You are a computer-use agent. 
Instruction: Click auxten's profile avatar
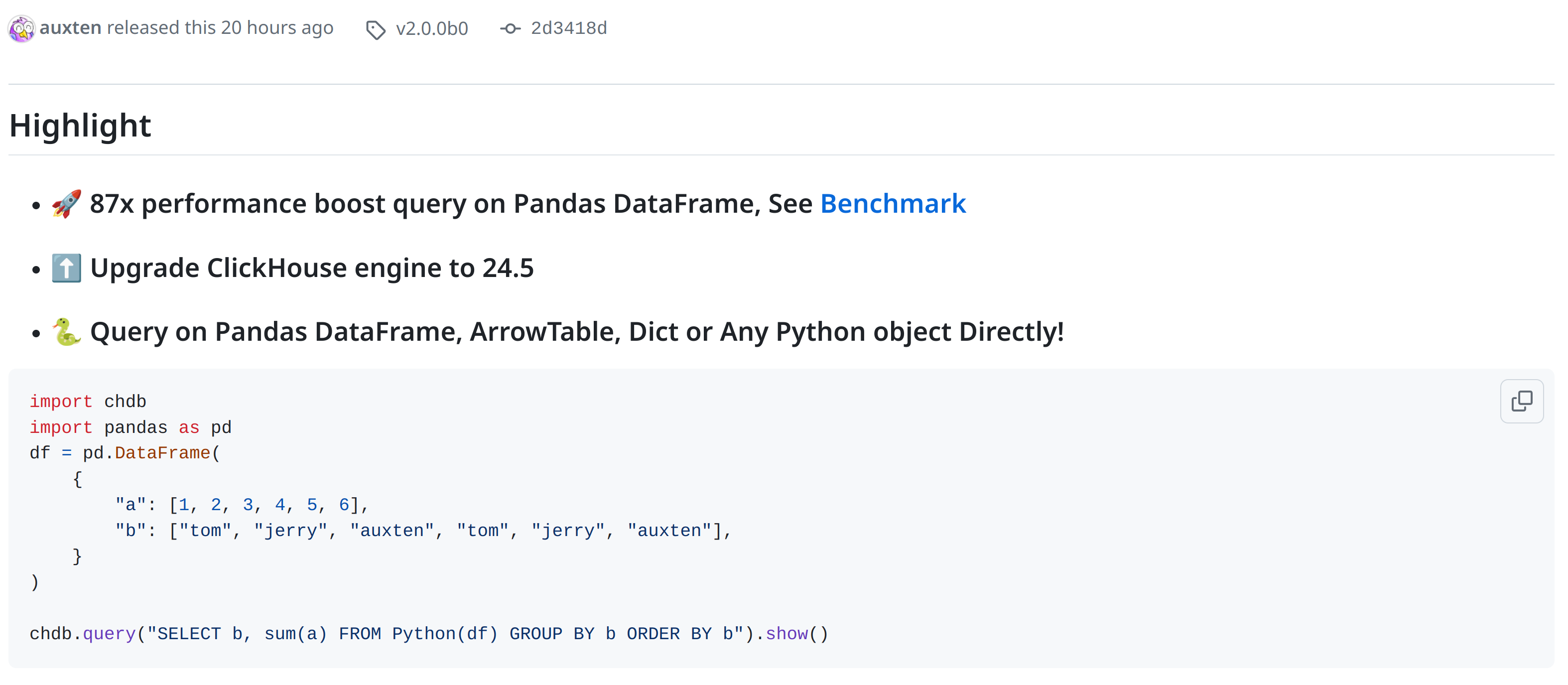pyautogui.click(x=22, y=28)
